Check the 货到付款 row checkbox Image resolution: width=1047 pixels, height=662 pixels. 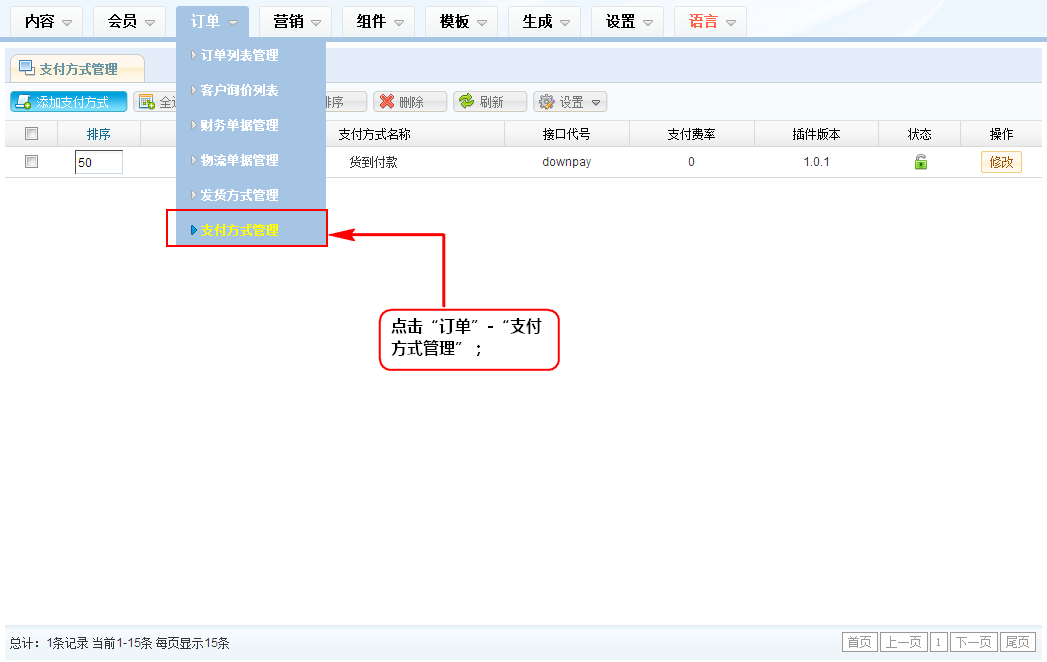coord(32,162)
